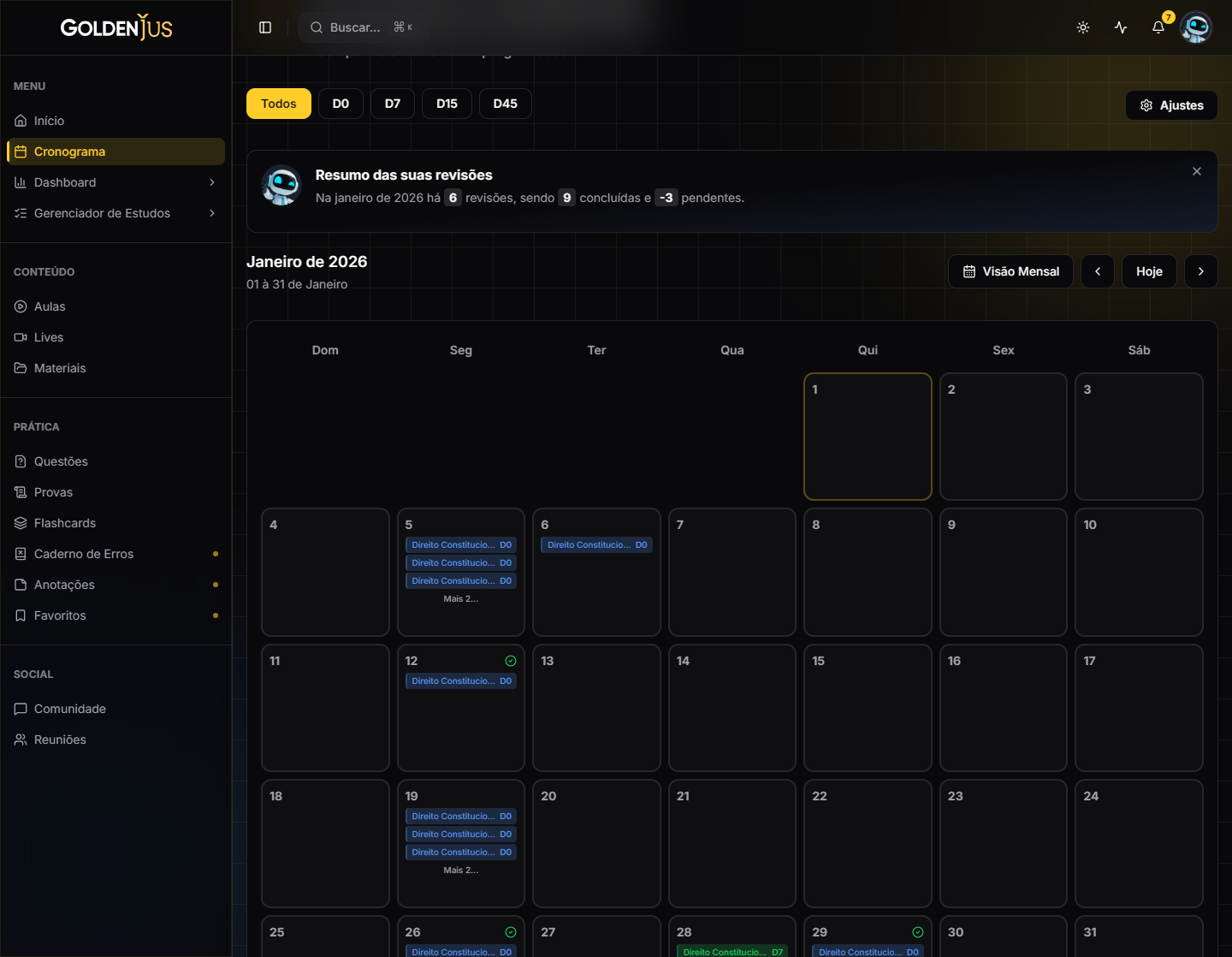The width and height of the screenshot is (1232, 957).
Task: Open the Direito Constitucional D0 review on day 12
Action: [x=461, y=681]
